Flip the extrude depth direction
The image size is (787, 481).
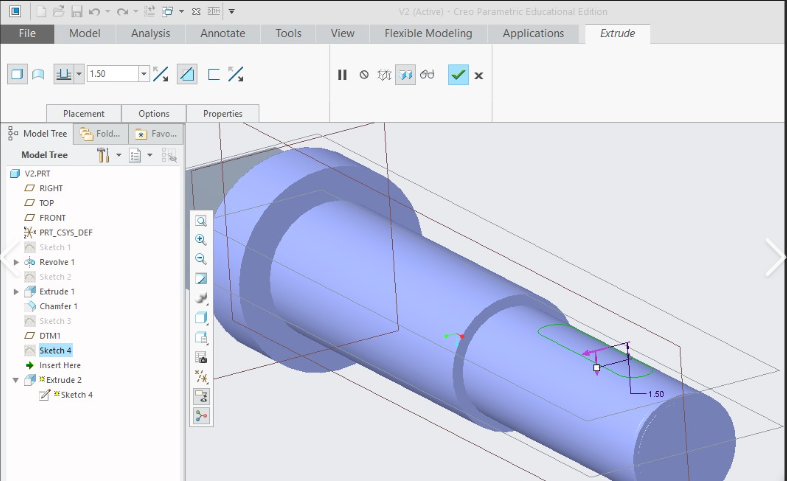point(161,74)
